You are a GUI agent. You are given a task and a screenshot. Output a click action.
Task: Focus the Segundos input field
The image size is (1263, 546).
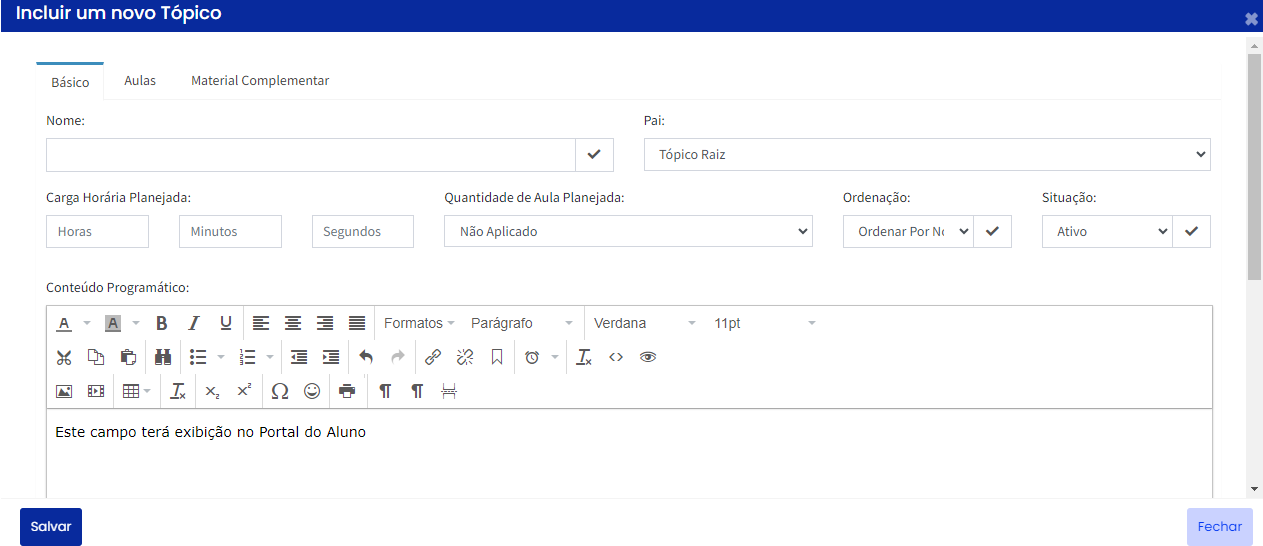pyautogui.click(x=363, y=231)
